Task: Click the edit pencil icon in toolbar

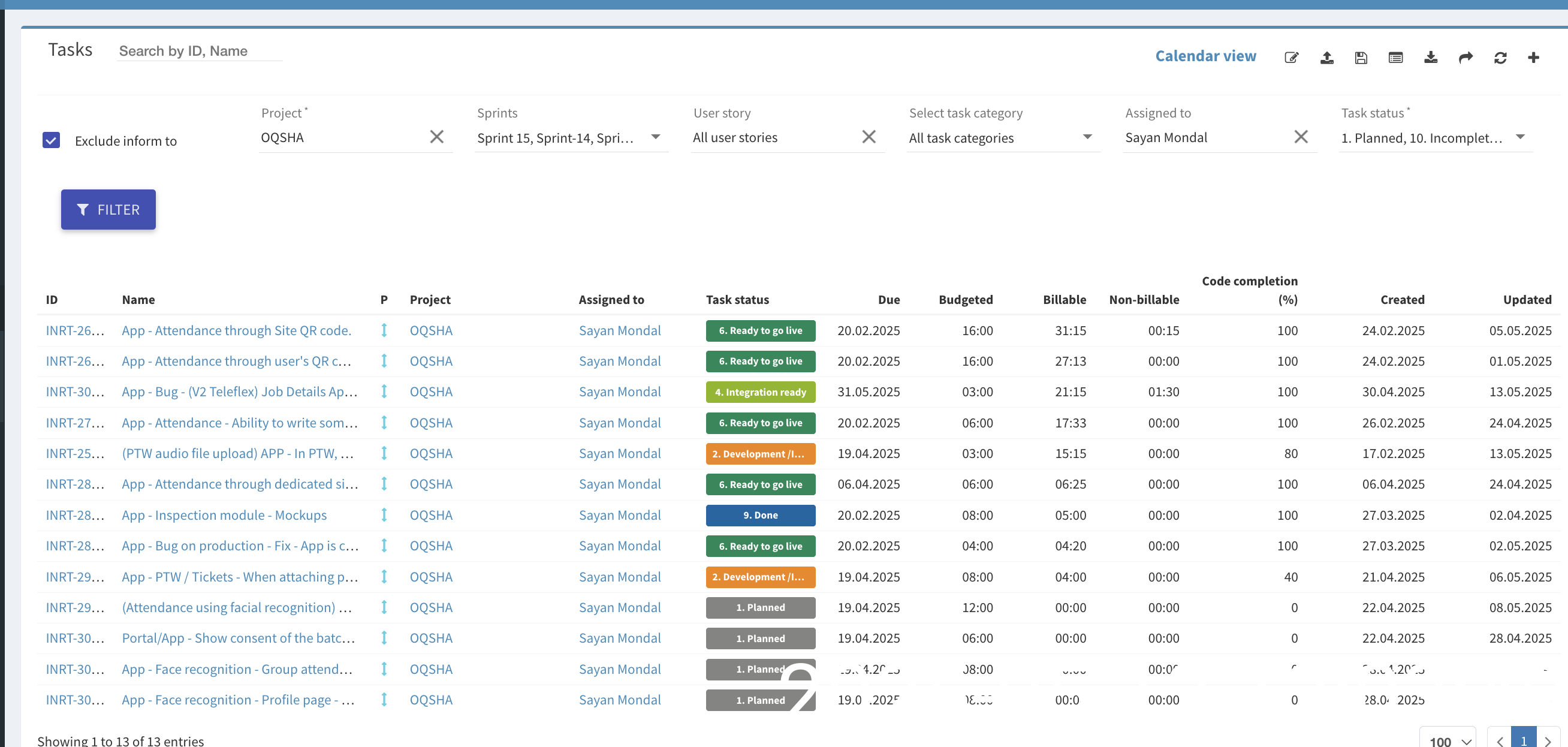Action: (1291, 57)
